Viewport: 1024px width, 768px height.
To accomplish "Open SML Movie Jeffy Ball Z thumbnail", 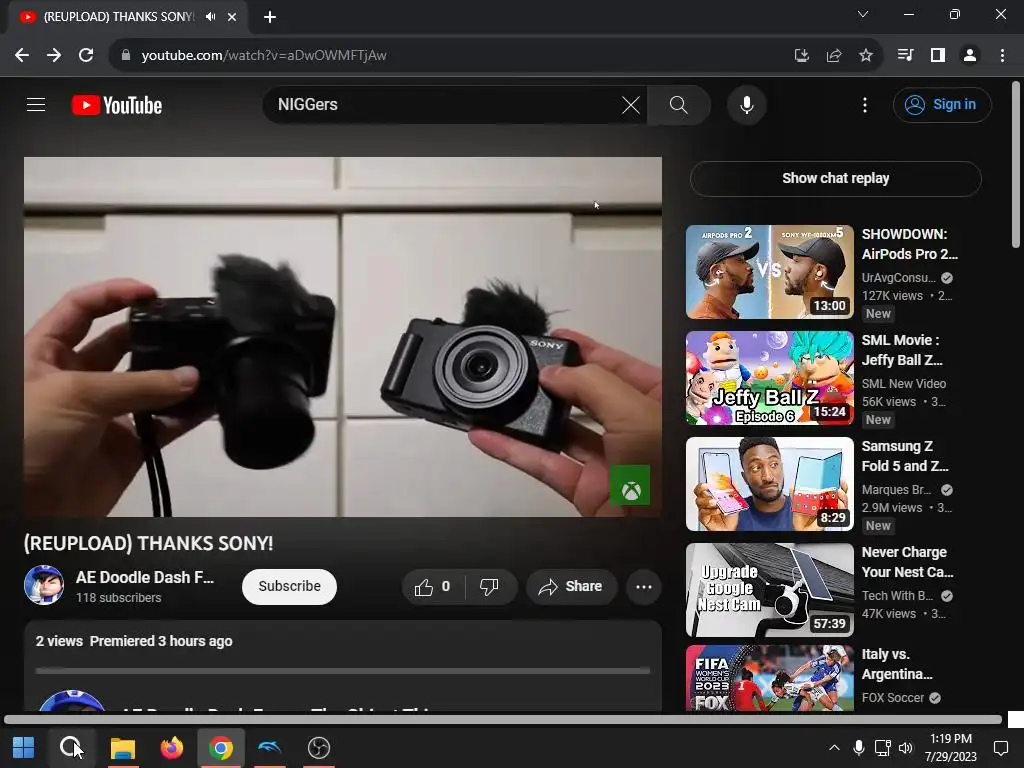I will click(769, 377).
